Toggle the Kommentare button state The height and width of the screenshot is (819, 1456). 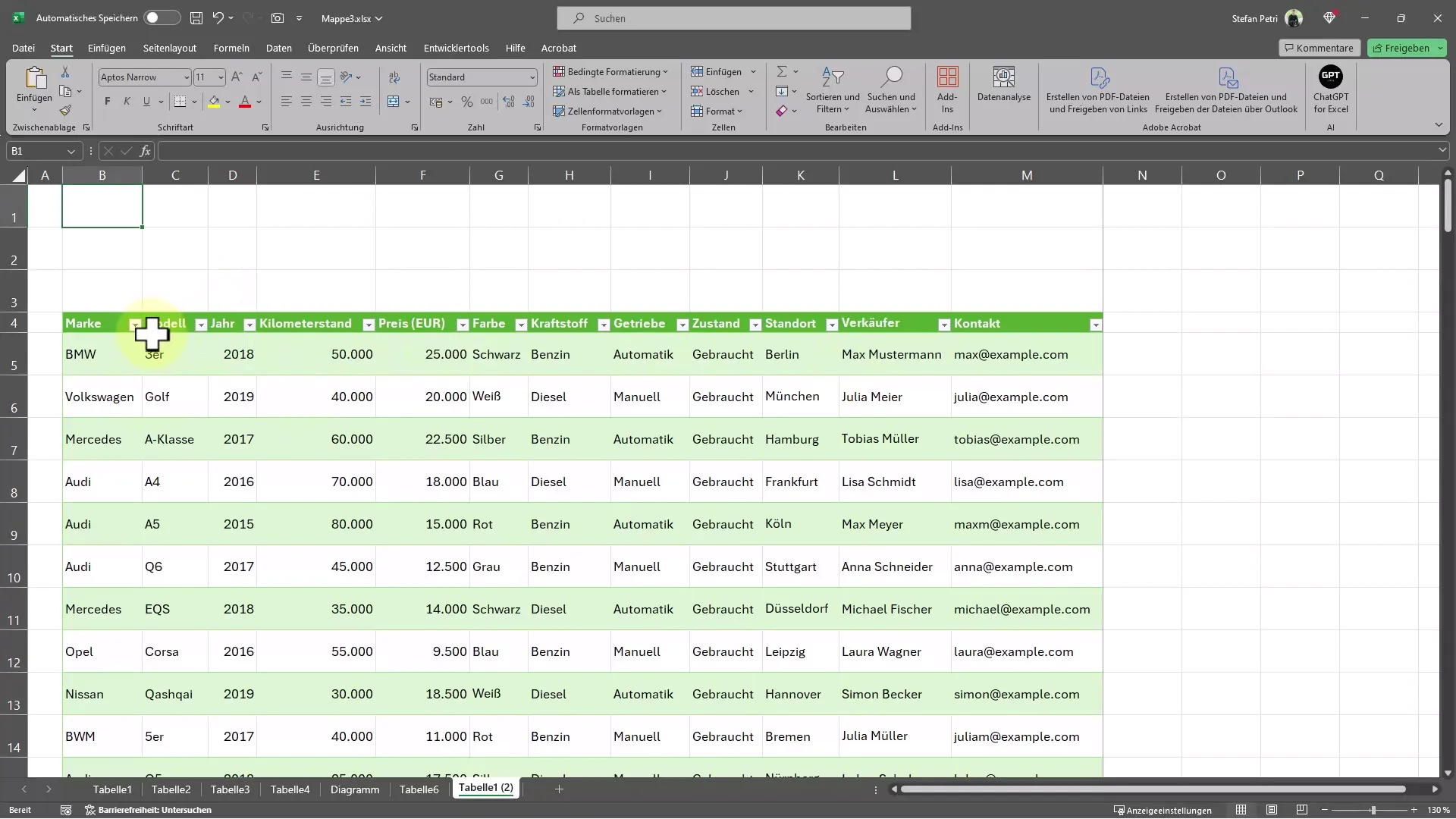point(1319,47)
